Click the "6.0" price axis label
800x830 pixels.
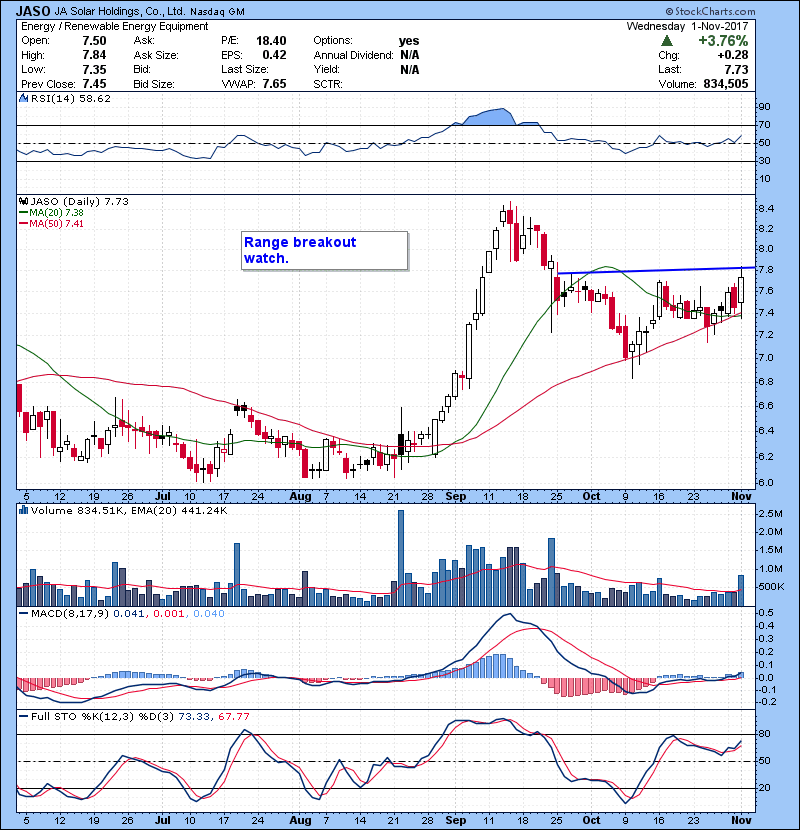[x=766, y=483]
